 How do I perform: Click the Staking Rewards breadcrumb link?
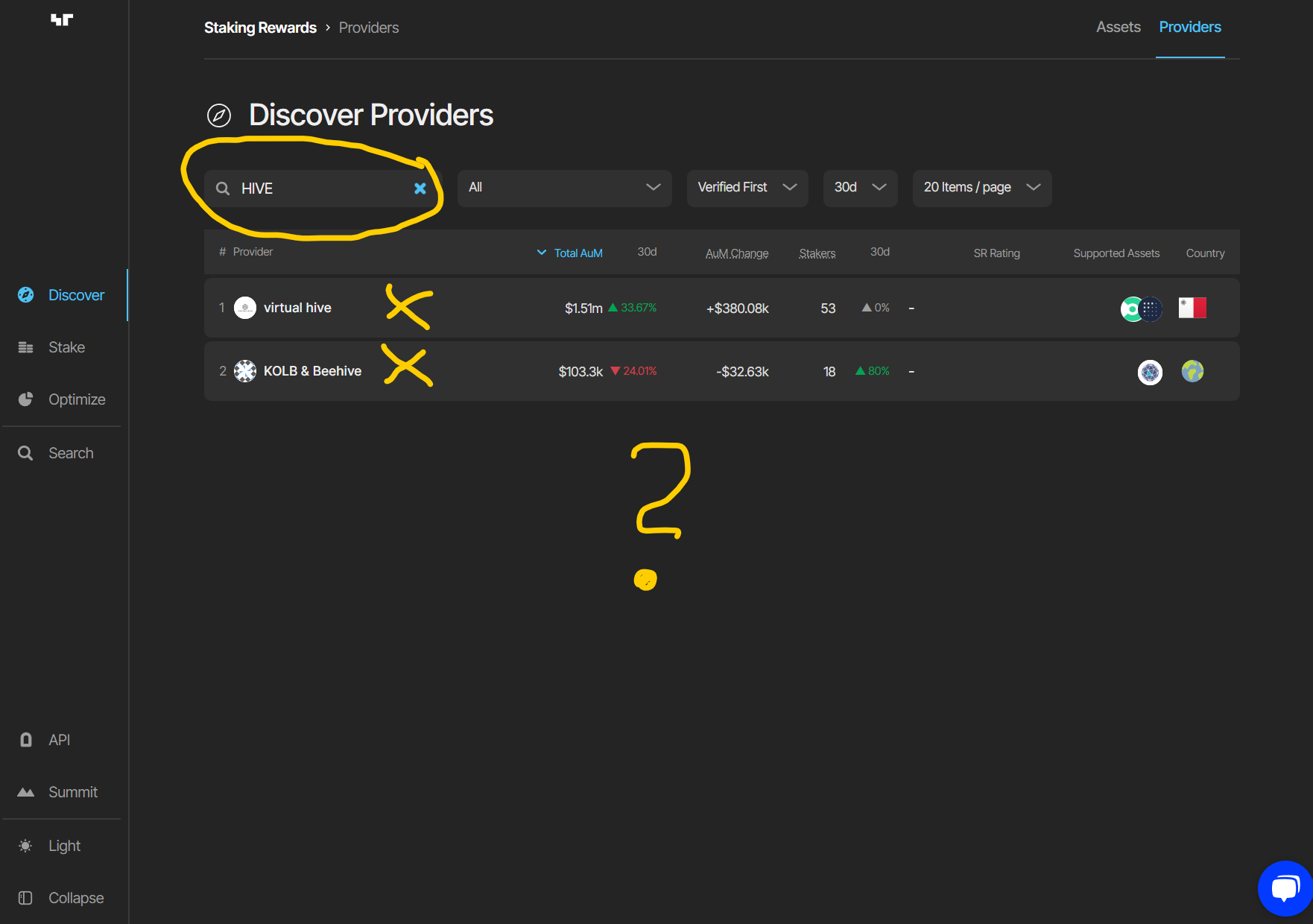[260, 28]
